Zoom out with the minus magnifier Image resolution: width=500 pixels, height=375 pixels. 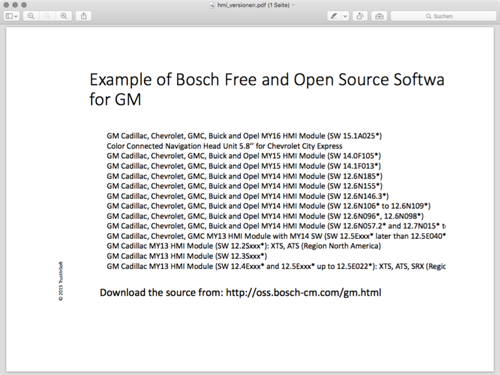click(x=31, y=16)
